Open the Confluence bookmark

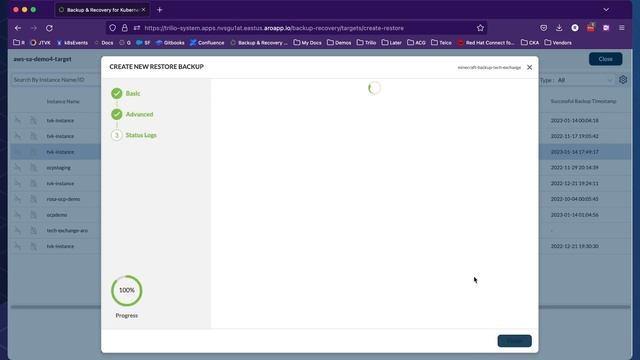pyautogui.click(x=207, y=42)
